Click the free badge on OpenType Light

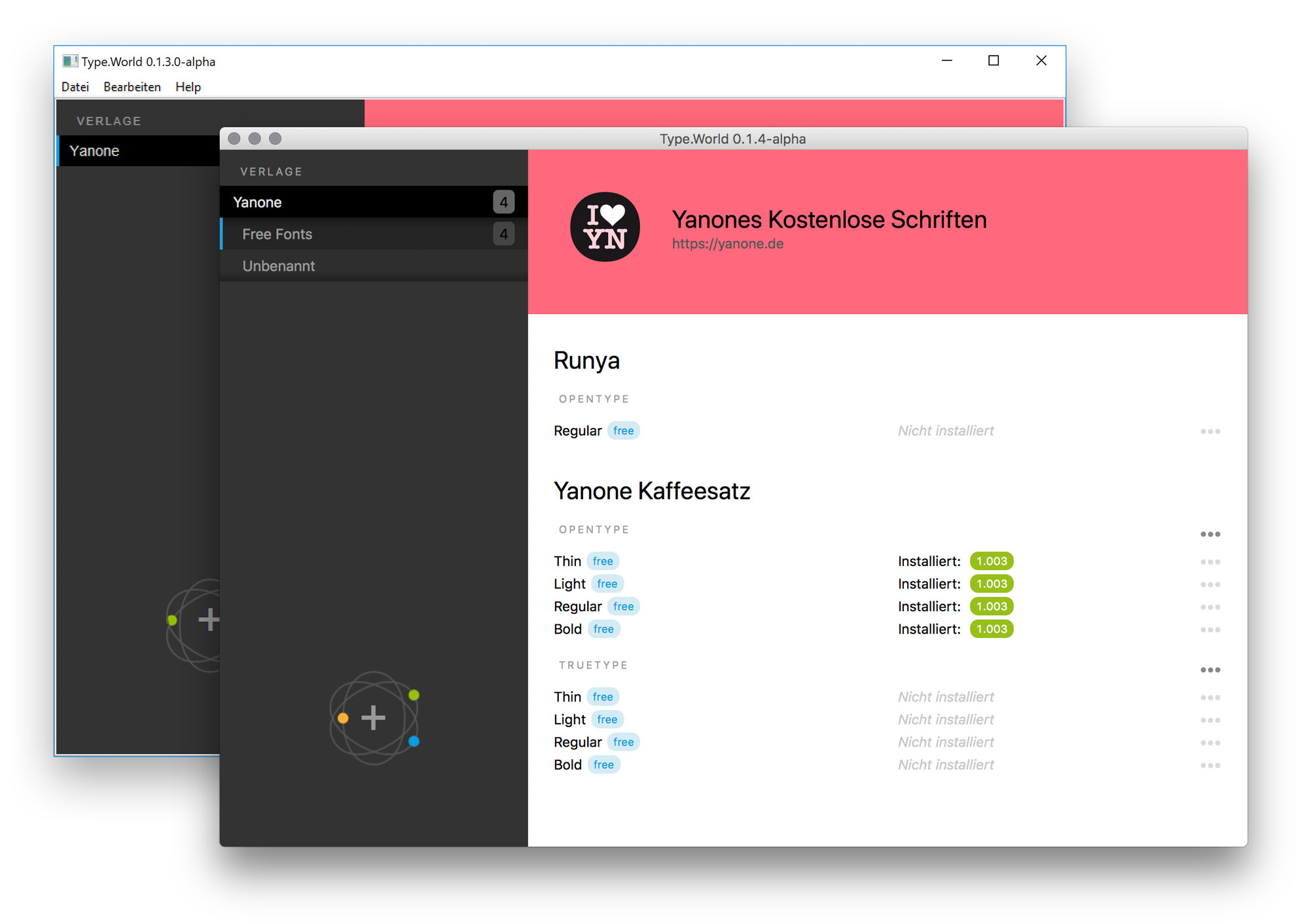[607, 584]
